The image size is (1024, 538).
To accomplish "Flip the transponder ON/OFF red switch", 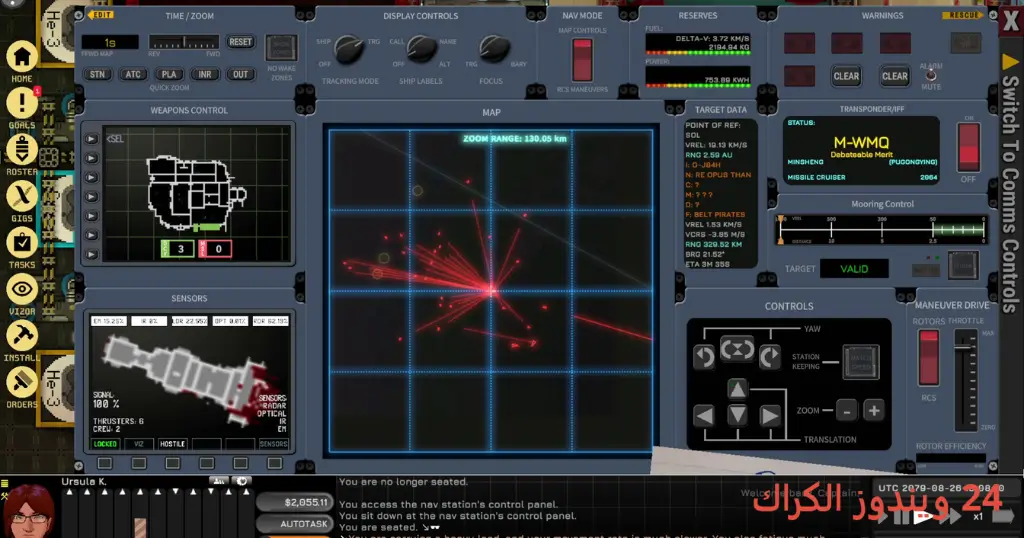I will point(968,147).
